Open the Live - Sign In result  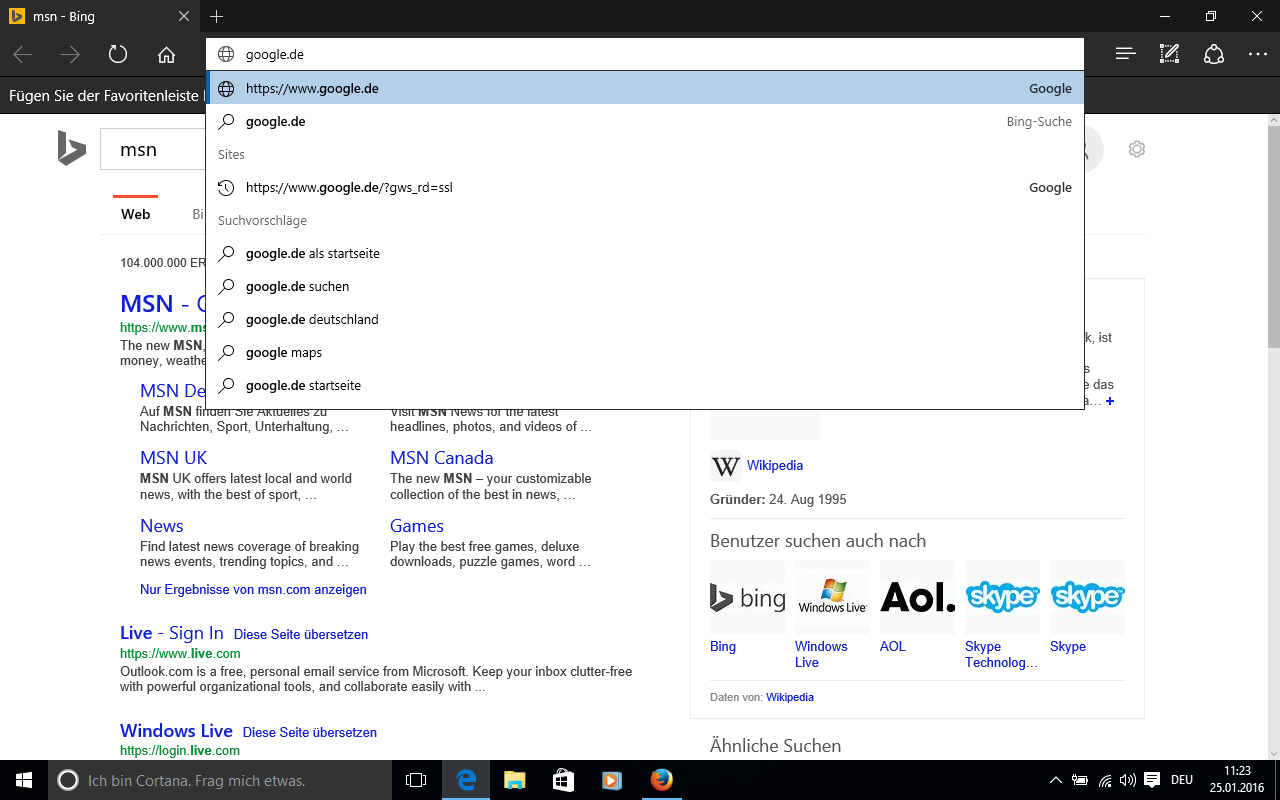tap(172, 633)
